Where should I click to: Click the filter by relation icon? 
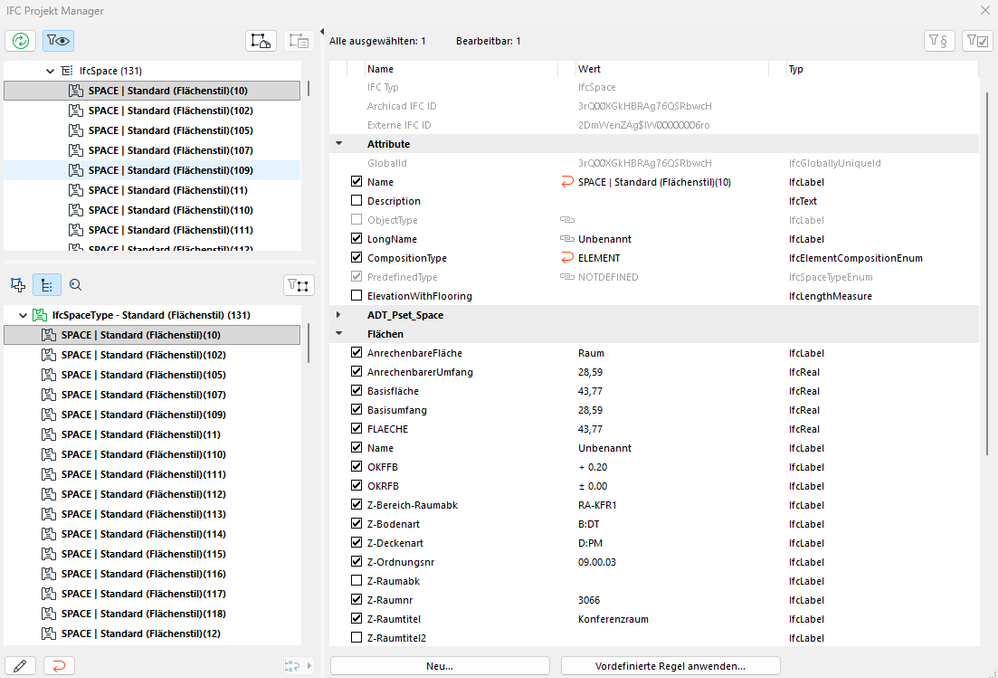[299, 285]
